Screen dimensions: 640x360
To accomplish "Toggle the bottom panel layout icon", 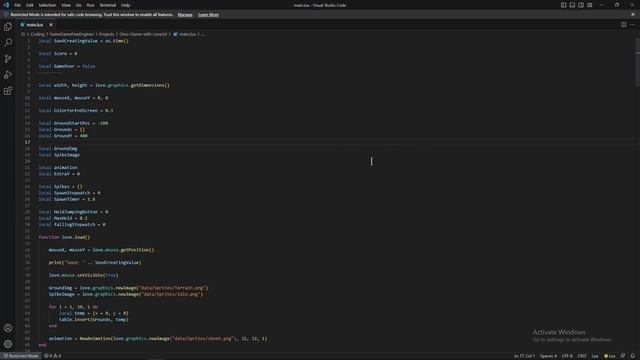I will click(x=572, y=5).
